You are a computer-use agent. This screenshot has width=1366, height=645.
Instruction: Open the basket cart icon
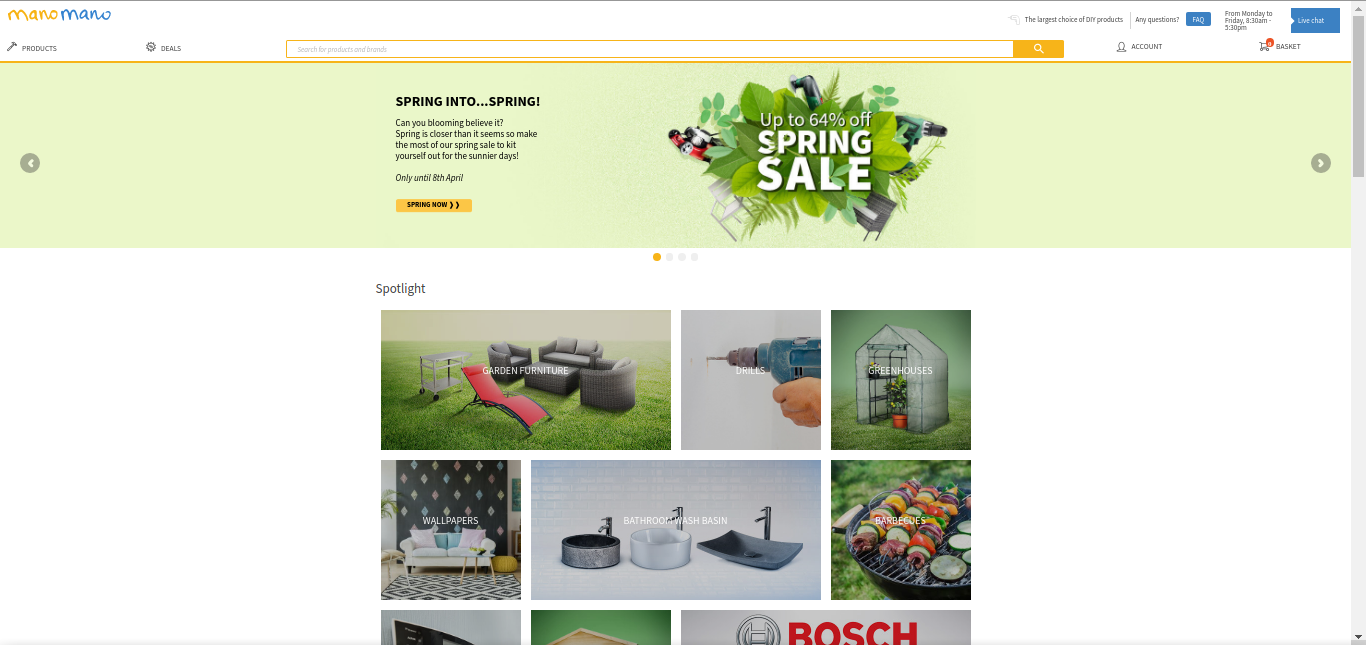1265,46
